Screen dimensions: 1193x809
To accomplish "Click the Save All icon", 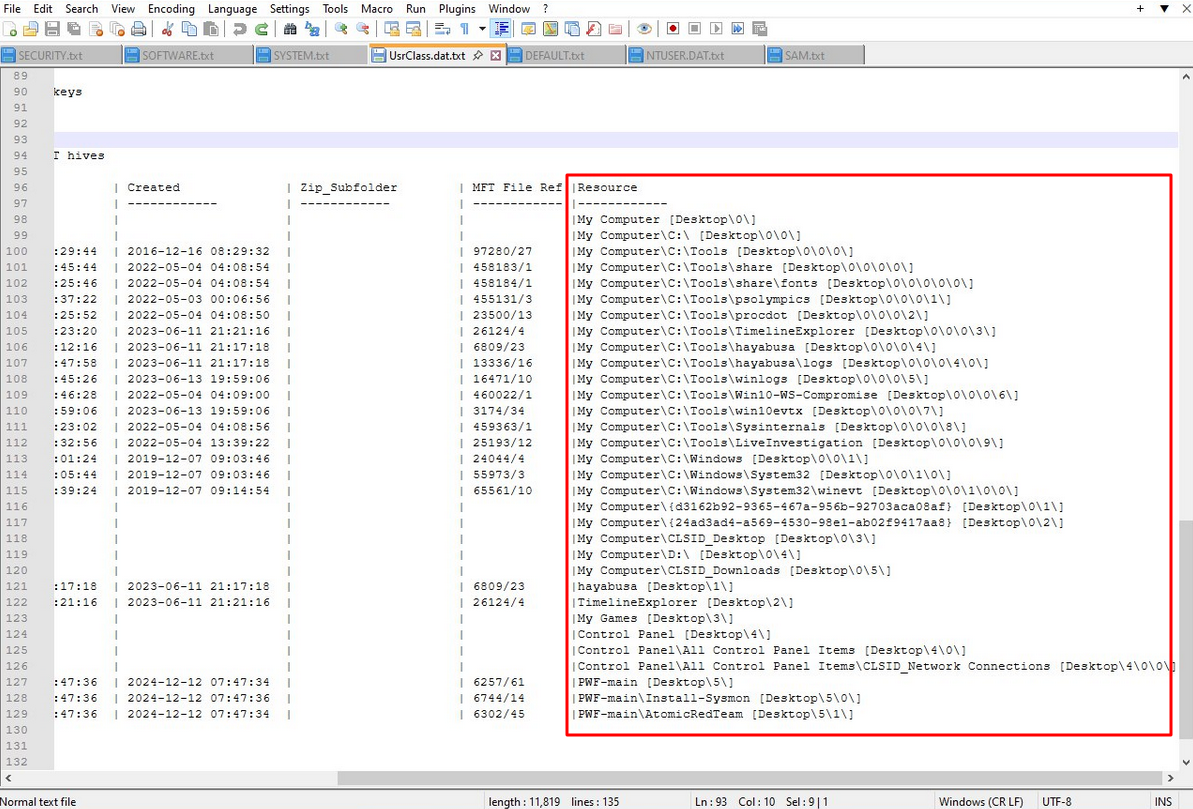I will pyautogui.click(x=74, y=29).
